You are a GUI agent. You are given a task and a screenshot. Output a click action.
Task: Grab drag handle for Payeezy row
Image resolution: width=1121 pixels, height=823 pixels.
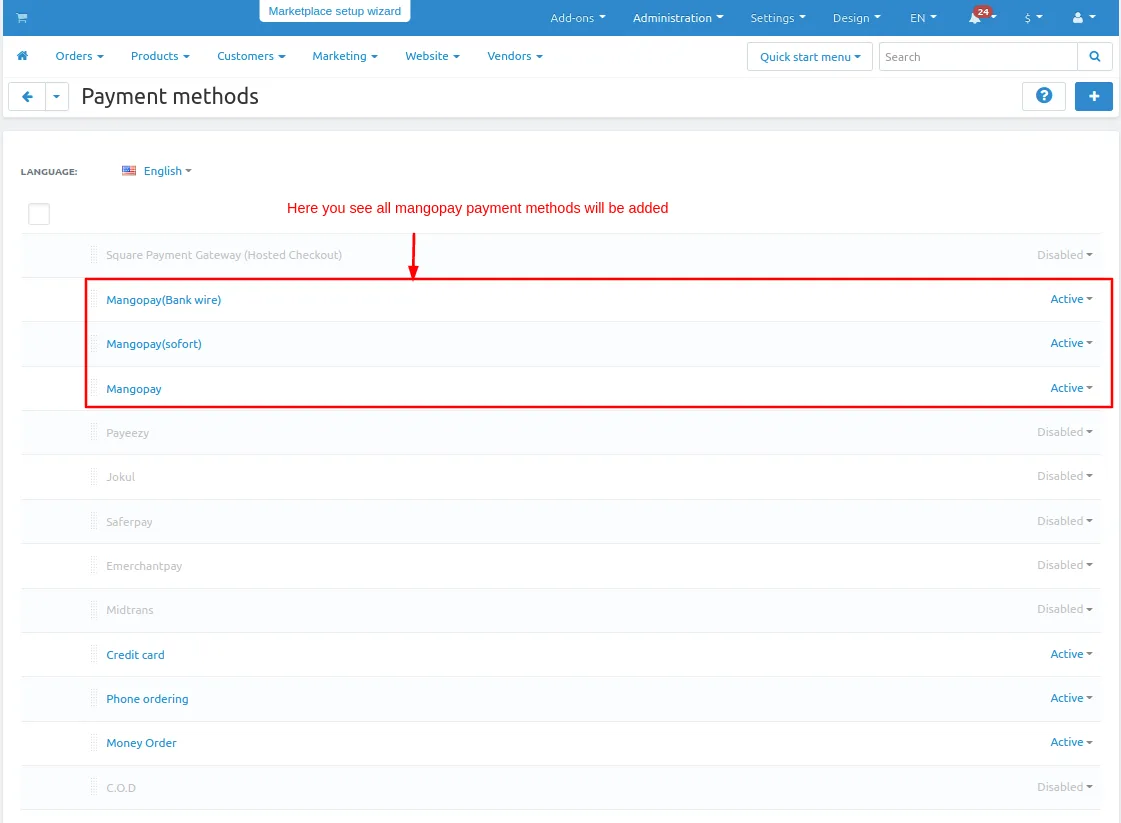(x=94, y=433)
